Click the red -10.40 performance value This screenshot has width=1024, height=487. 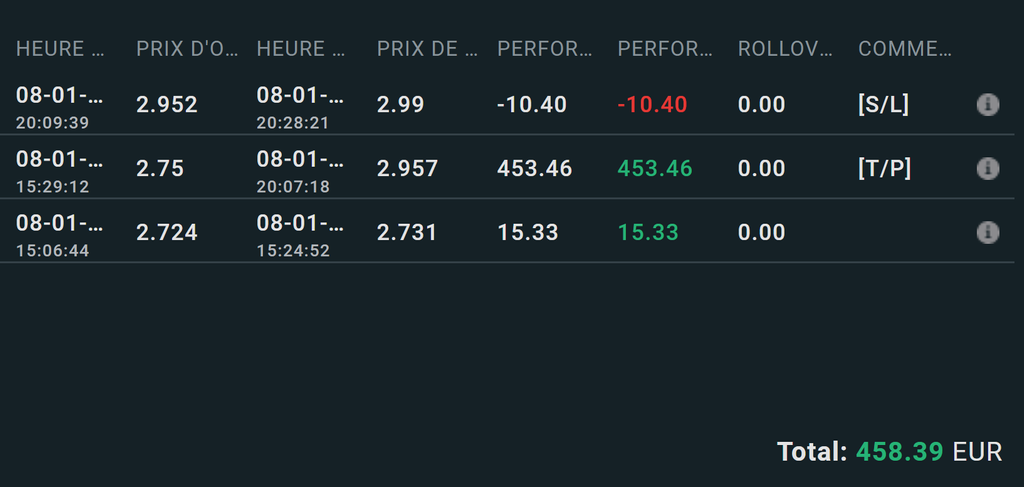tap(652, 104)
